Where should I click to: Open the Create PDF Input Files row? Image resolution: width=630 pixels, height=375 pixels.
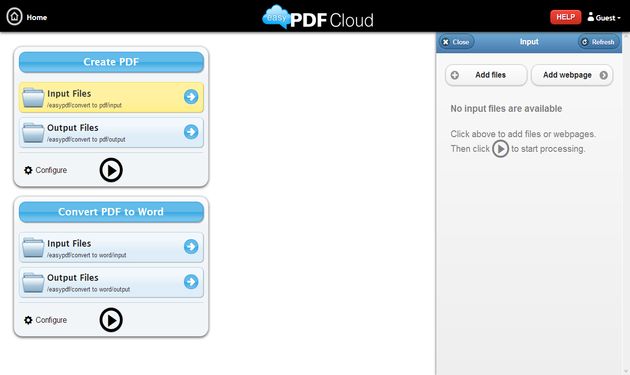(x=111, y=97)
